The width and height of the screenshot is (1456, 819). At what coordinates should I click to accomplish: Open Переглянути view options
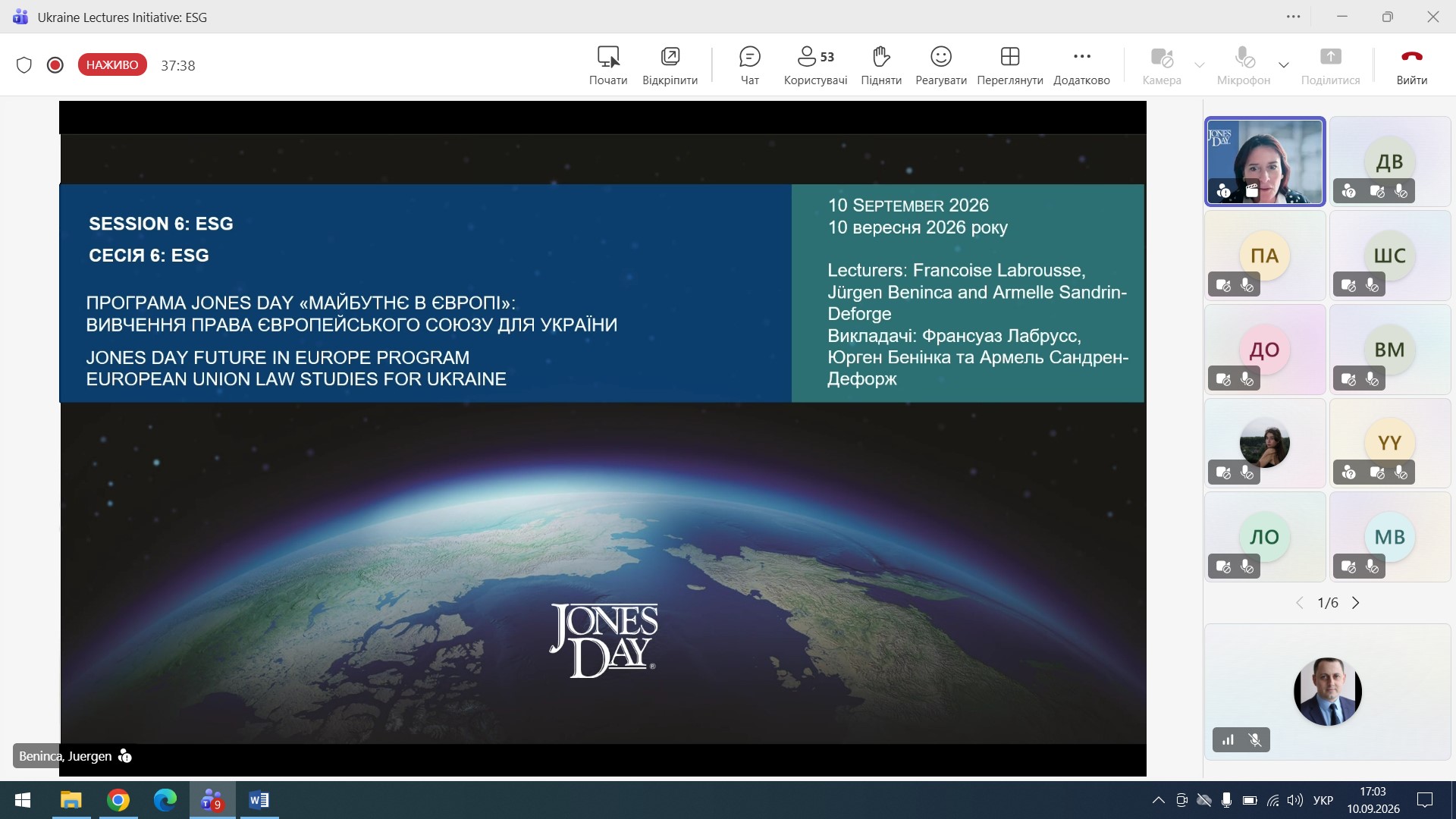point(1010,65)
